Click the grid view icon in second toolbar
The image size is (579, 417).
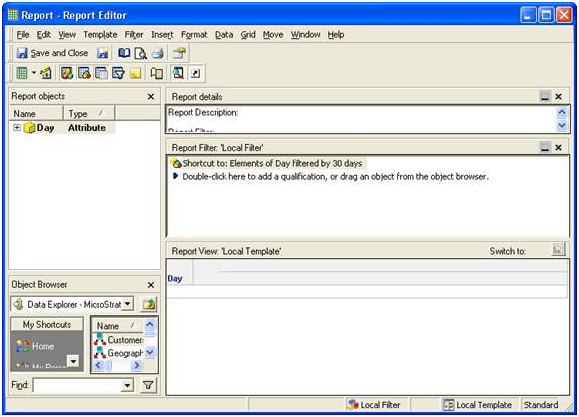tap(22, 73)
